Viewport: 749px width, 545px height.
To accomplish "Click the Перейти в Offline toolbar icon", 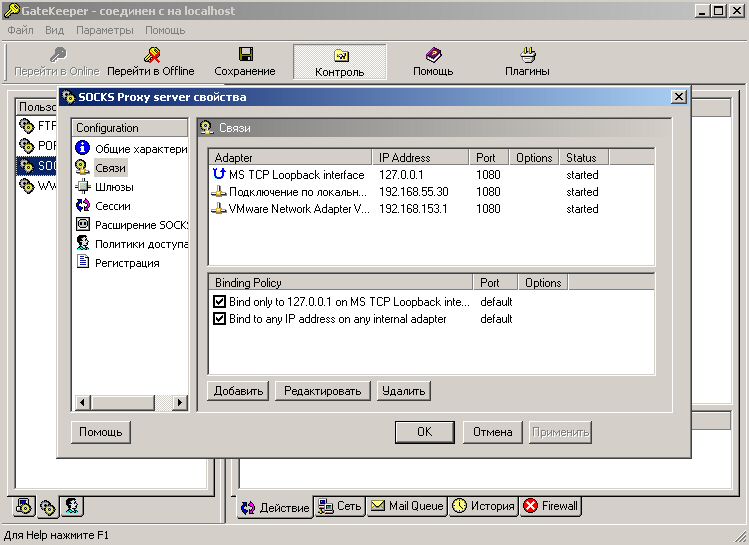I will tap(152, 55).
